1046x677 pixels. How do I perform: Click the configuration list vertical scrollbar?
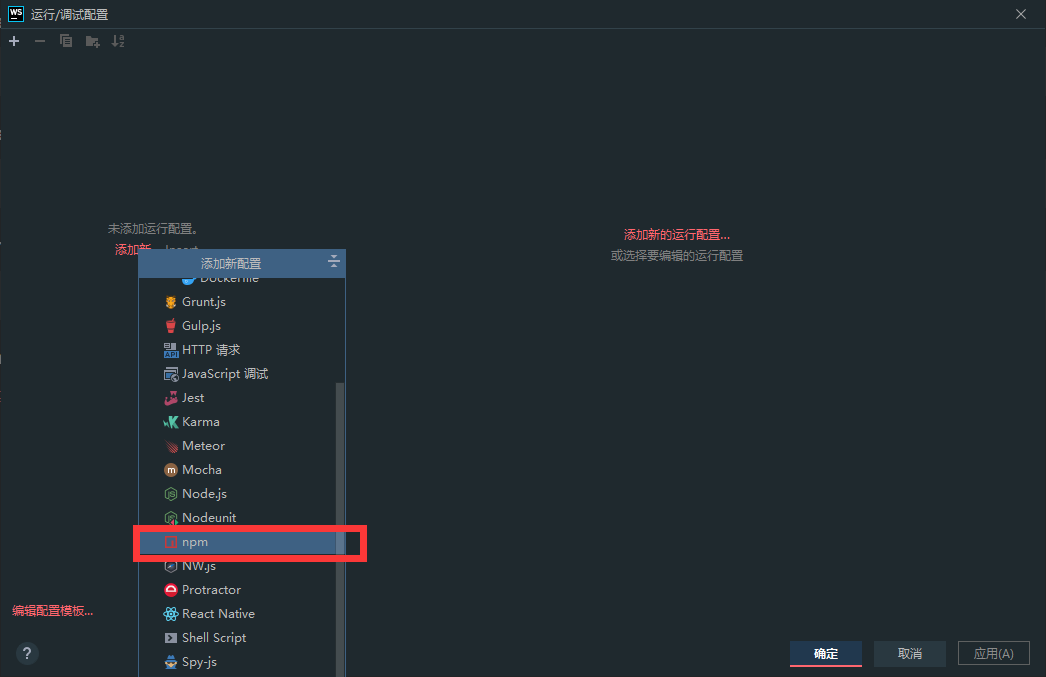click(x=340, y=530)
